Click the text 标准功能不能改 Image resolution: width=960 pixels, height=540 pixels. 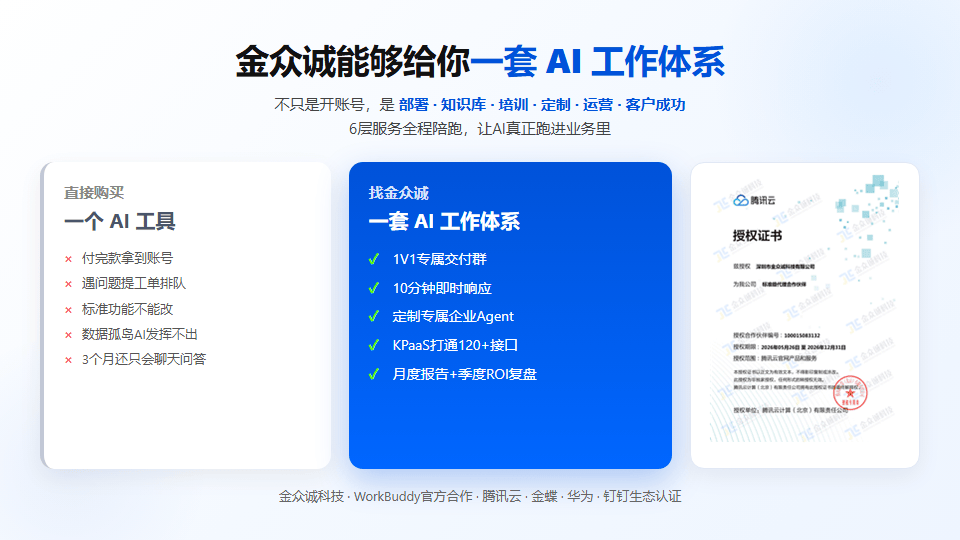click(127, 309)
